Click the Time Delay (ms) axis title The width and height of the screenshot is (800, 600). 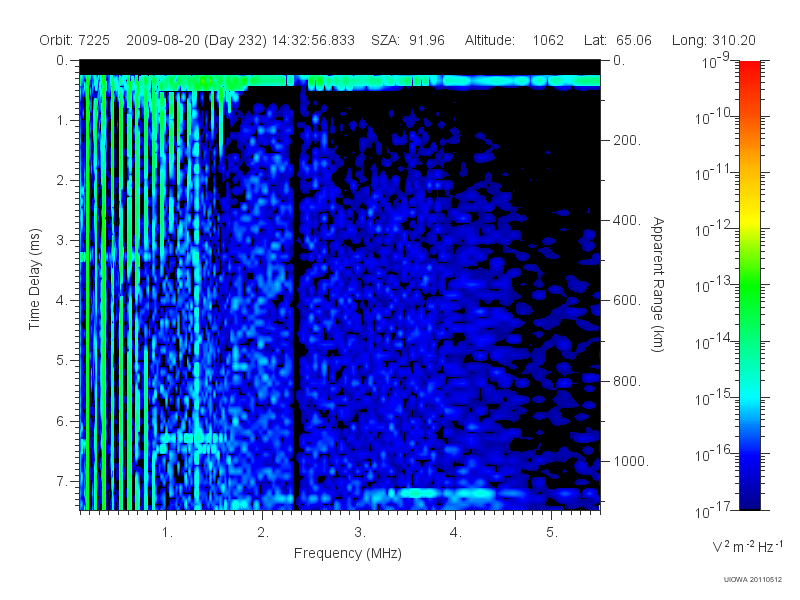coord(34,279)
